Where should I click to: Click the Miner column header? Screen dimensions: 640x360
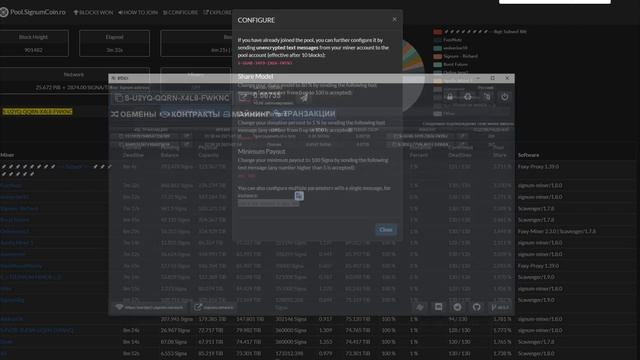[7, 155]
